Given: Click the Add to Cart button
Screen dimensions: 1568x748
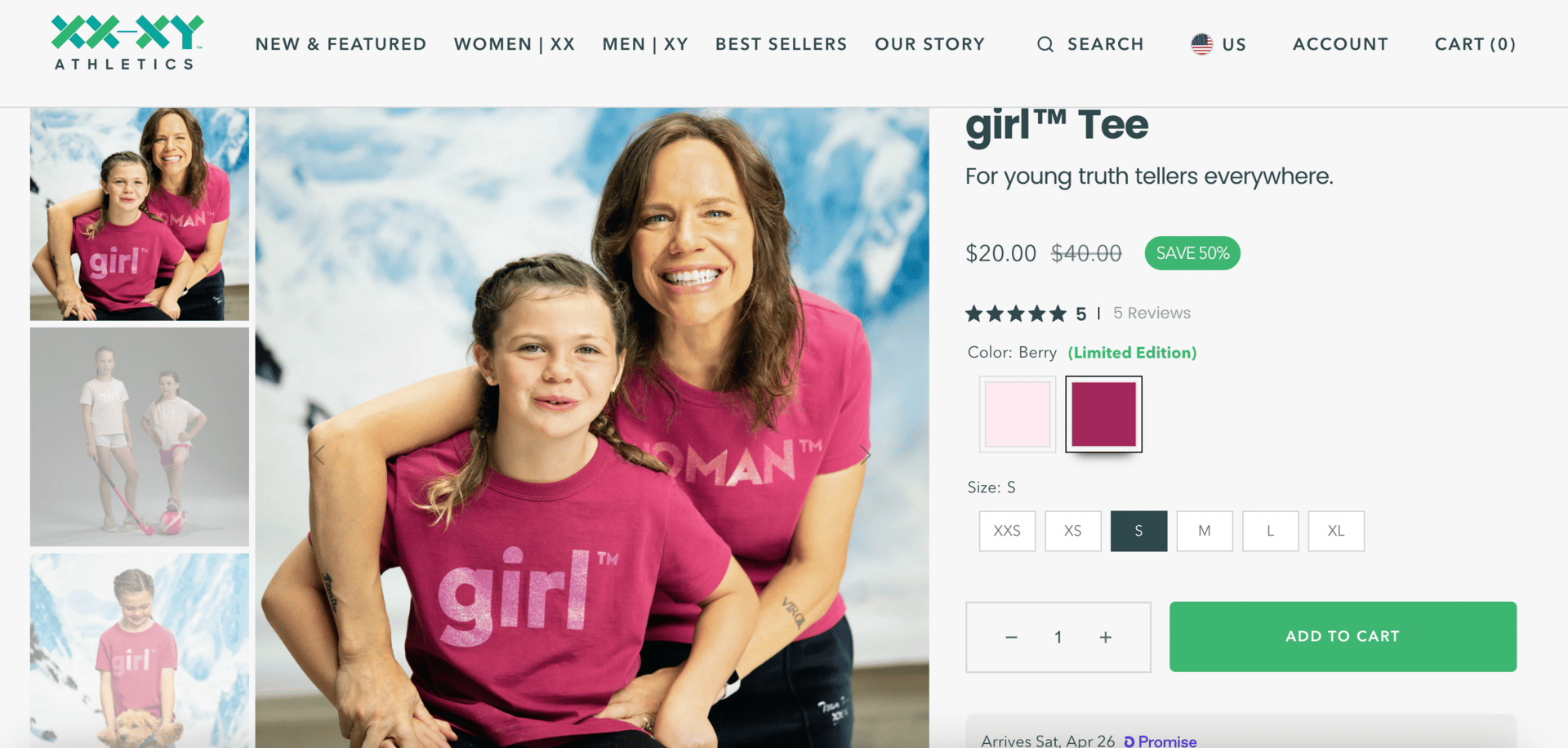Looking at the screenshot, I should tap(1343, 637).
